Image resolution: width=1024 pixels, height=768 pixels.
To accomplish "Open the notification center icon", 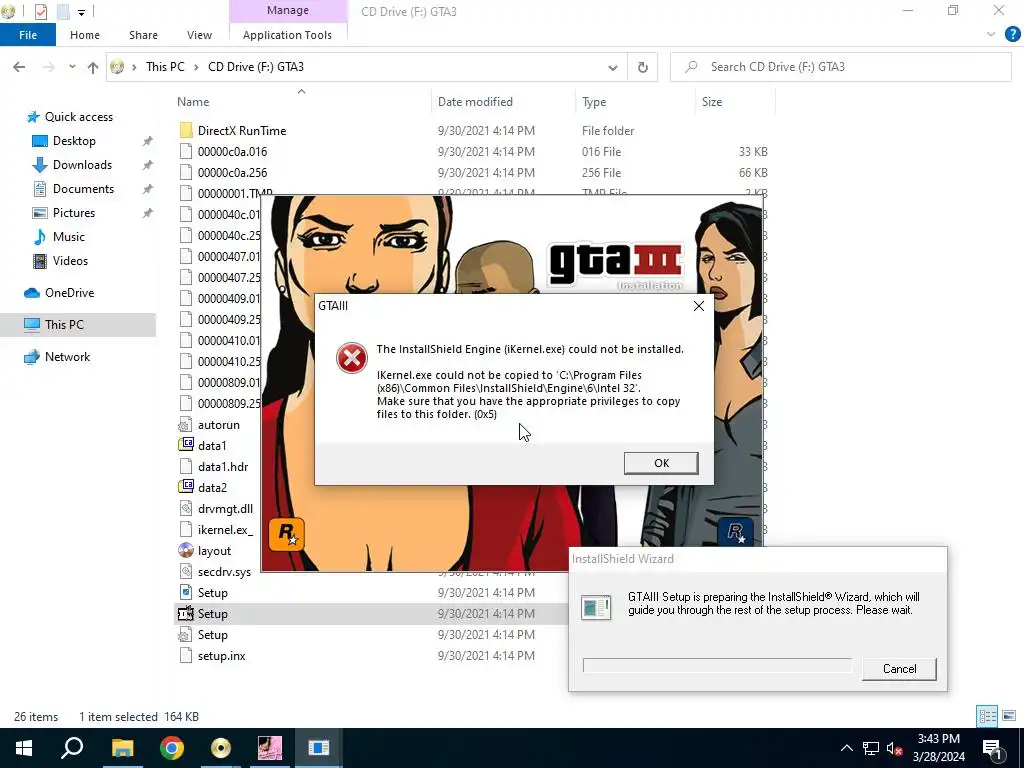I will (x=993, y=748).
